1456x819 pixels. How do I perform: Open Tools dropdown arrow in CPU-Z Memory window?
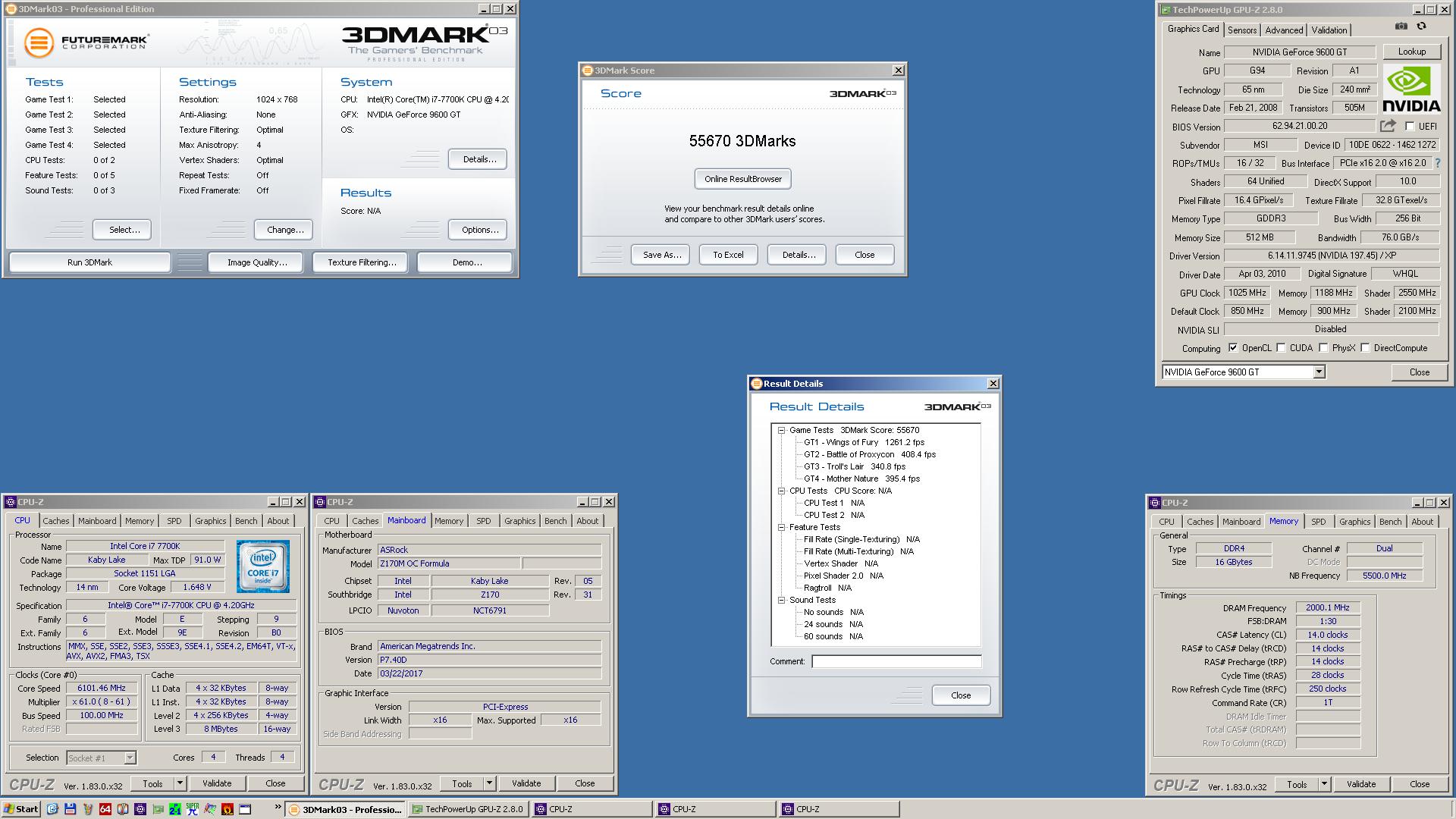(x=1324, y=784)
